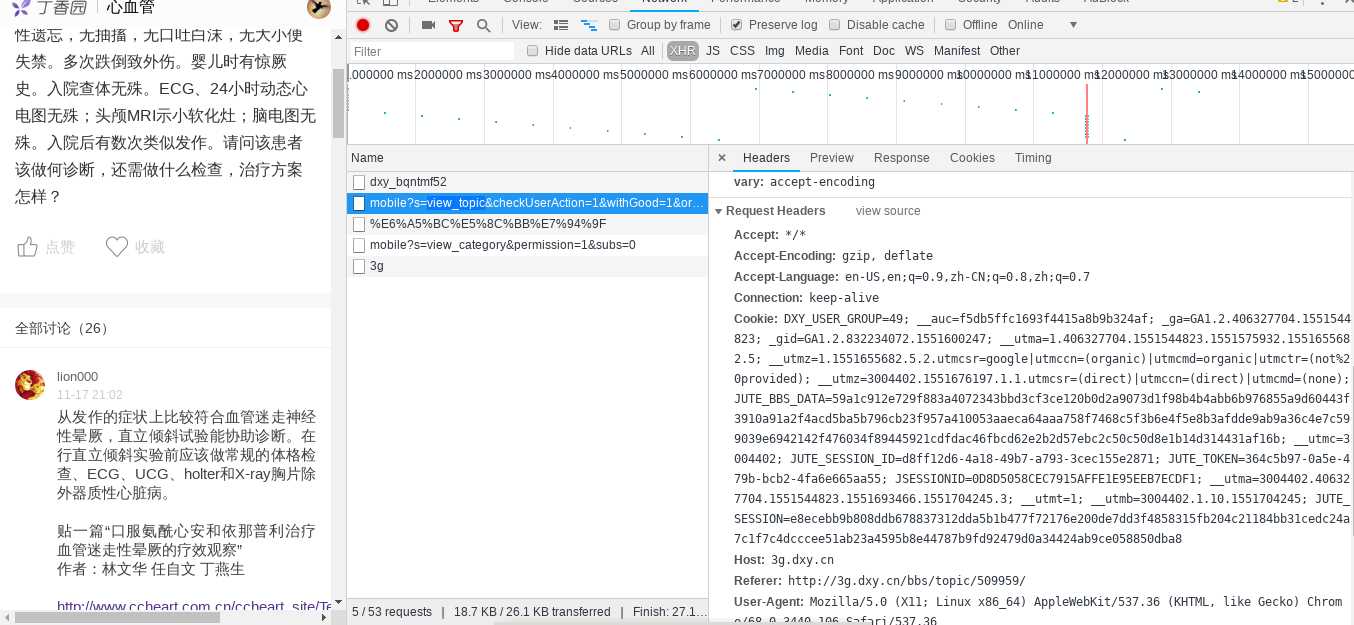Image resolution: width=1354 pixels, height=625 pixels.
Task: Click the '5 / 53 requests' status text
Action: [392, 611]
